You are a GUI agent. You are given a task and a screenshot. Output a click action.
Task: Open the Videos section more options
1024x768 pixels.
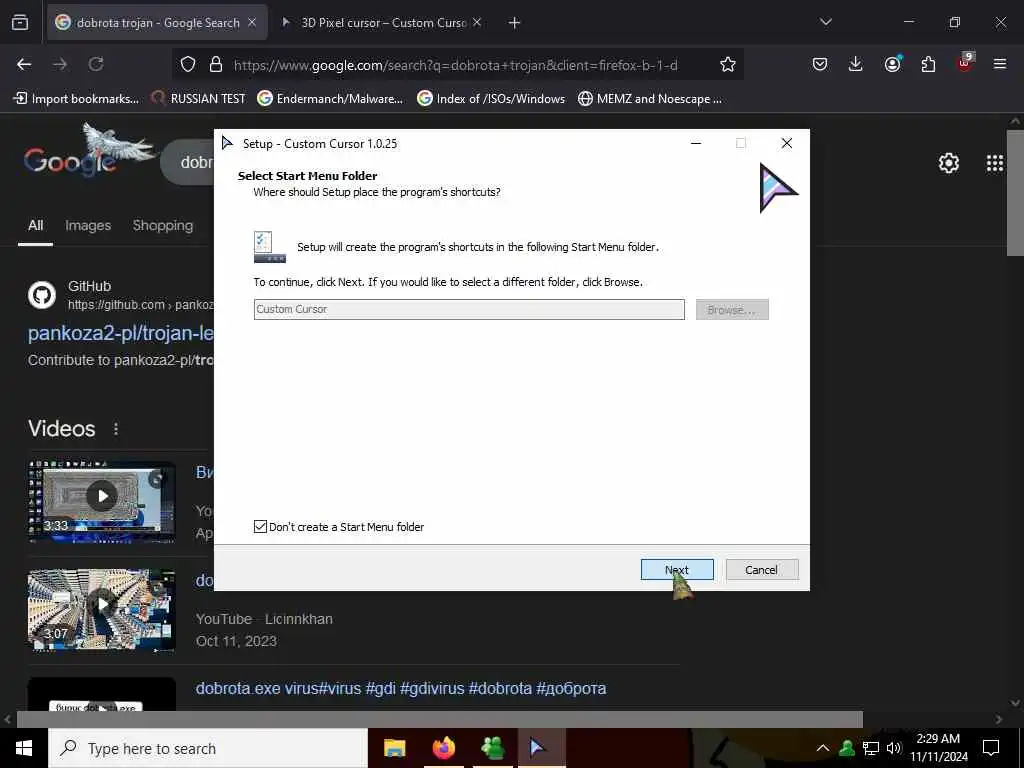coord(116,428)
